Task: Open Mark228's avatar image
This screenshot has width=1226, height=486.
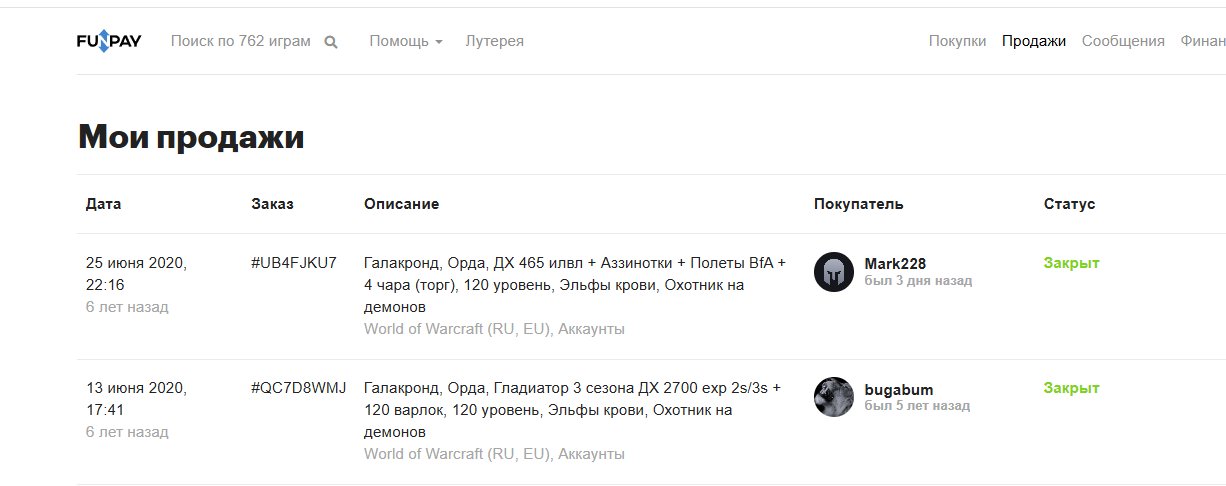Action: pos(833,272)
